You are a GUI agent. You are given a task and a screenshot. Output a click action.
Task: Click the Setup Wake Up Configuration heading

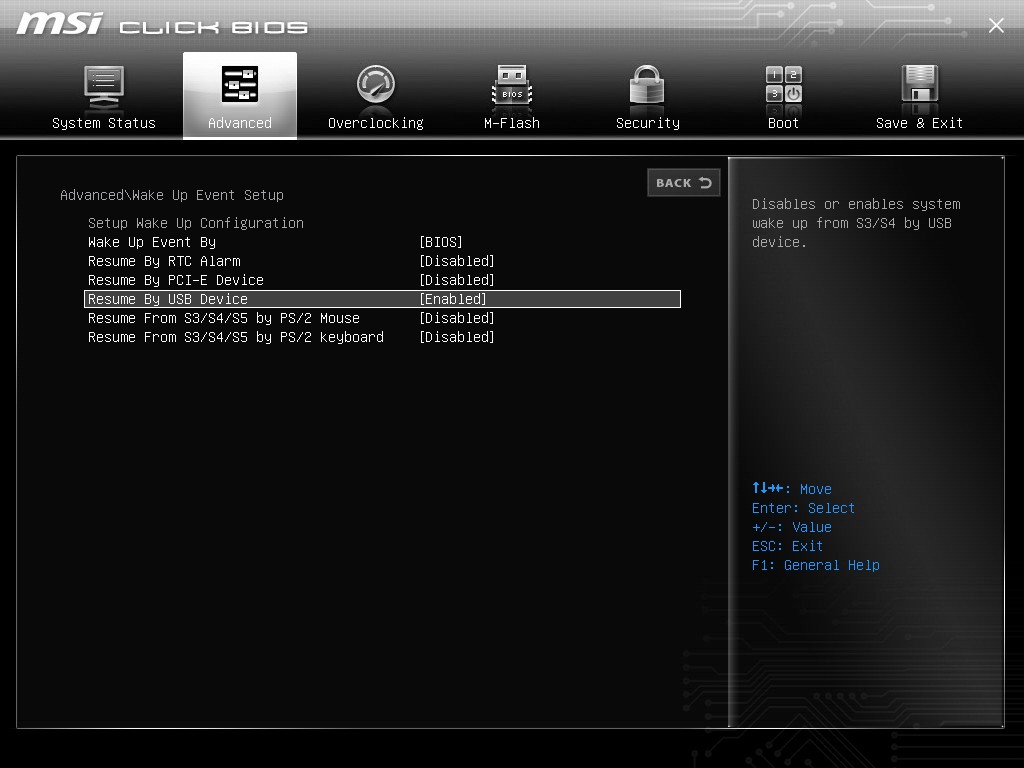pyautogui.click(x=196, y=223)
